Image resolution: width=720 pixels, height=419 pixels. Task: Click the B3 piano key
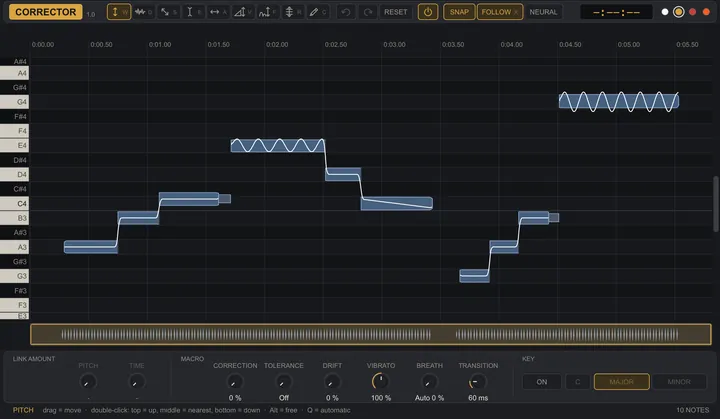click(x=14, y=218)
